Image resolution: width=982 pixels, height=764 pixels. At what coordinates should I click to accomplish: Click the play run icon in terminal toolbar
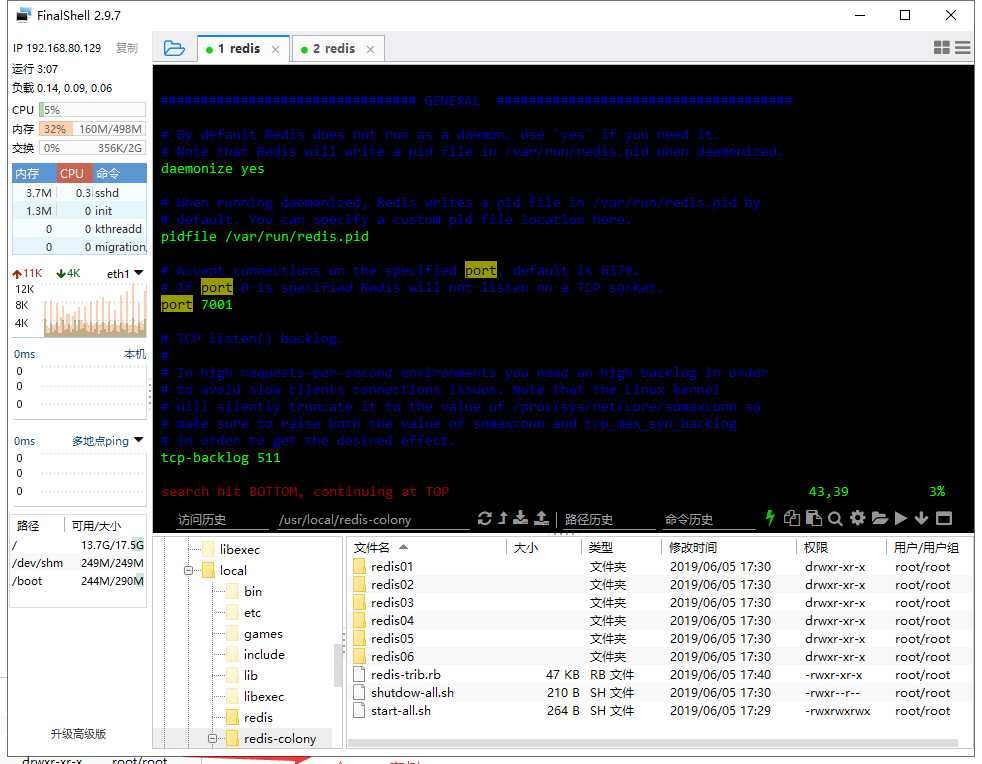(x=901, y=518)
